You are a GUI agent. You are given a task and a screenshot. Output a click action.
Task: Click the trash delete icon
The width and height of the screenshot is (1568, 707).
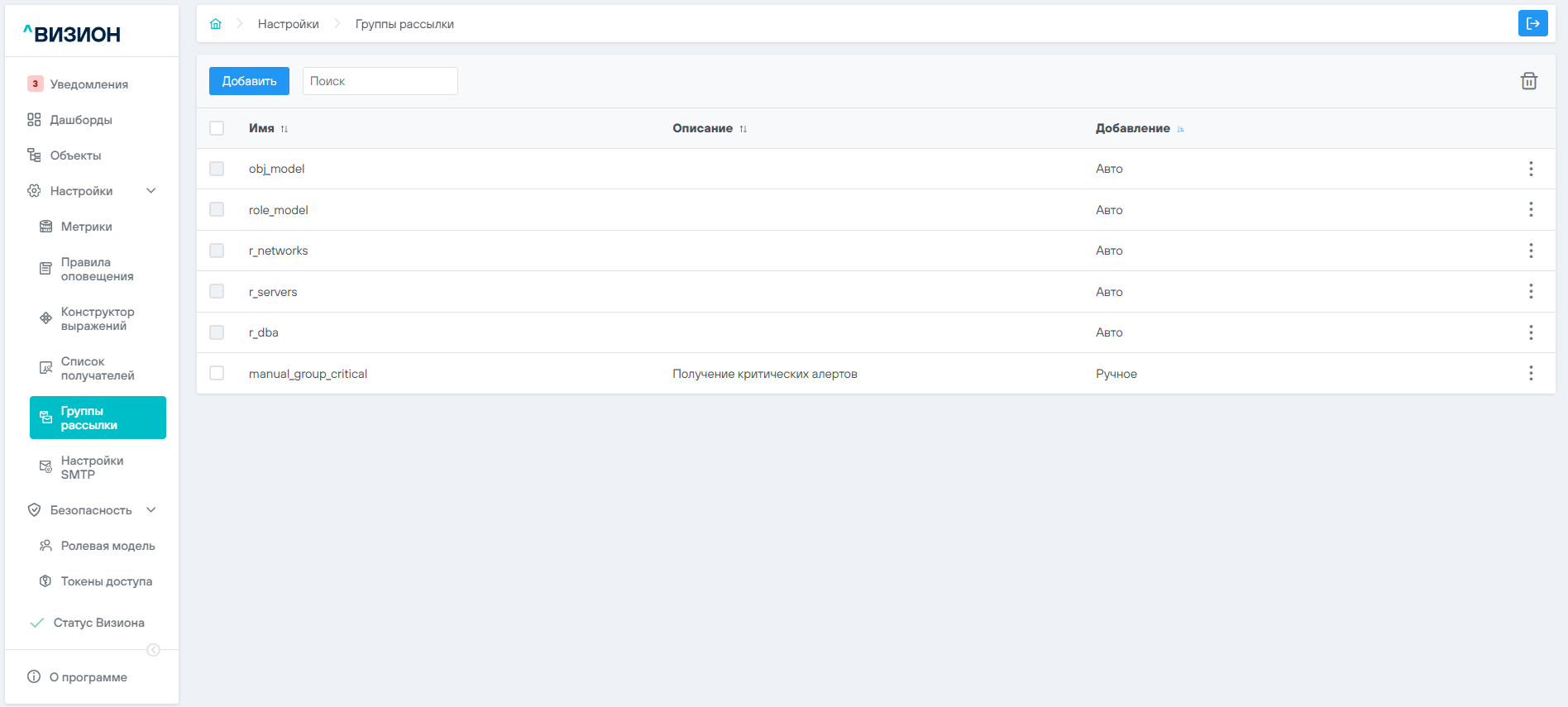(1528, 81)
